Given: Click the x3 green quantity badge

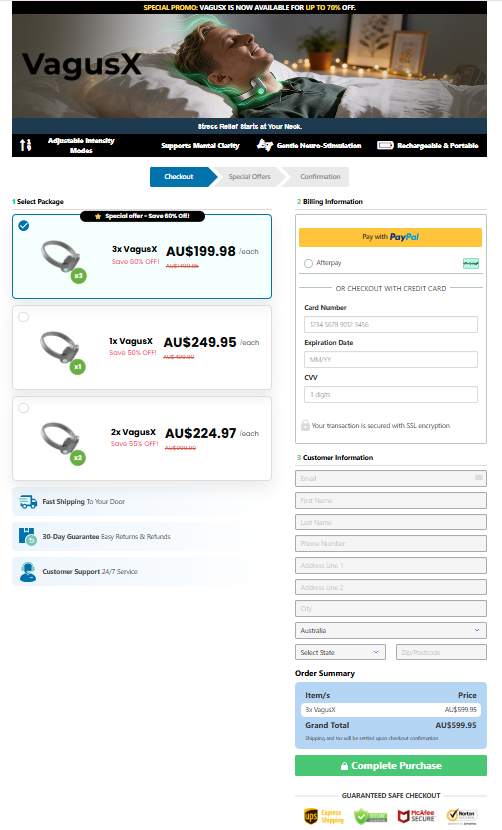Looking at the screenshot, I should (78, 275).
